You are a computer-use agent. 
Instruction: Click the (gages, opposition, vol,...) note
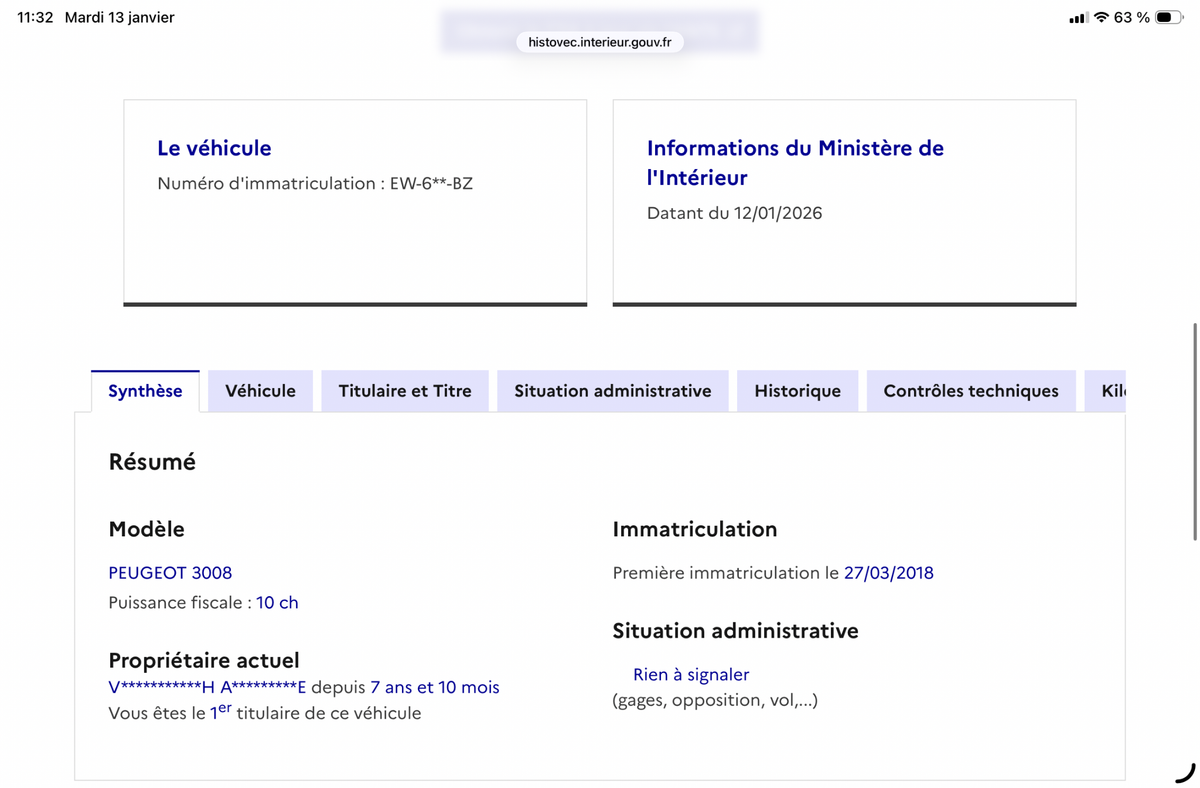pyautogui.click(x=715, y=700)
